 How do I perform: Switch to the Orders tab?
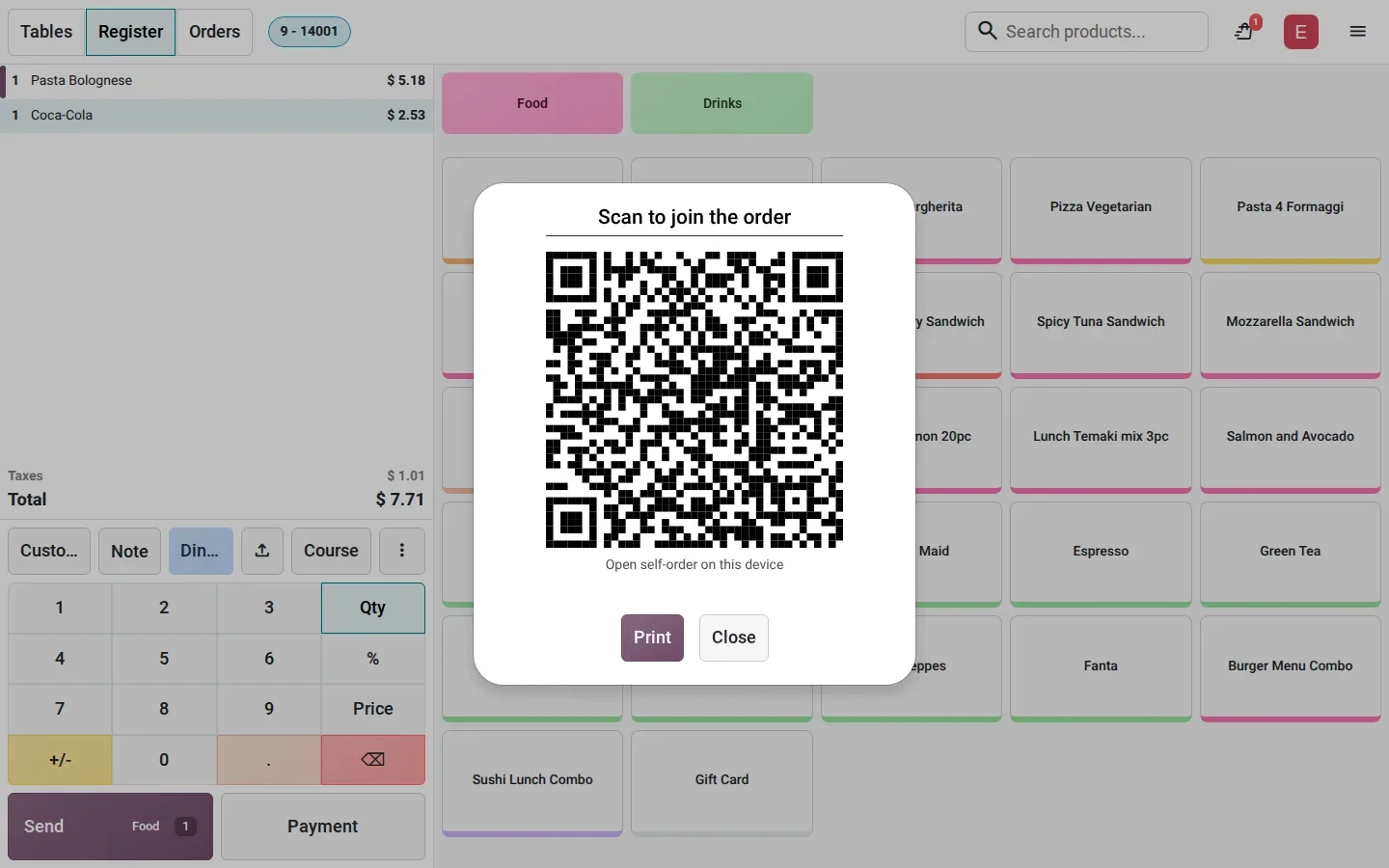pos(215,32)
